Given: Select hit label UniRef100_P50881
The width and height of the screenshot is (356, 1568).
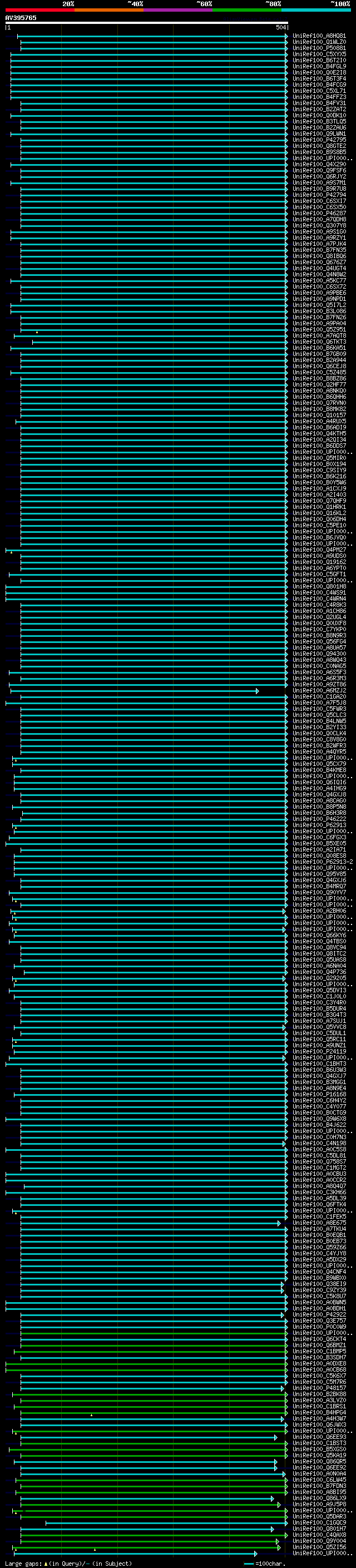Looking at the screenshot, I should [x=319, y=48].
